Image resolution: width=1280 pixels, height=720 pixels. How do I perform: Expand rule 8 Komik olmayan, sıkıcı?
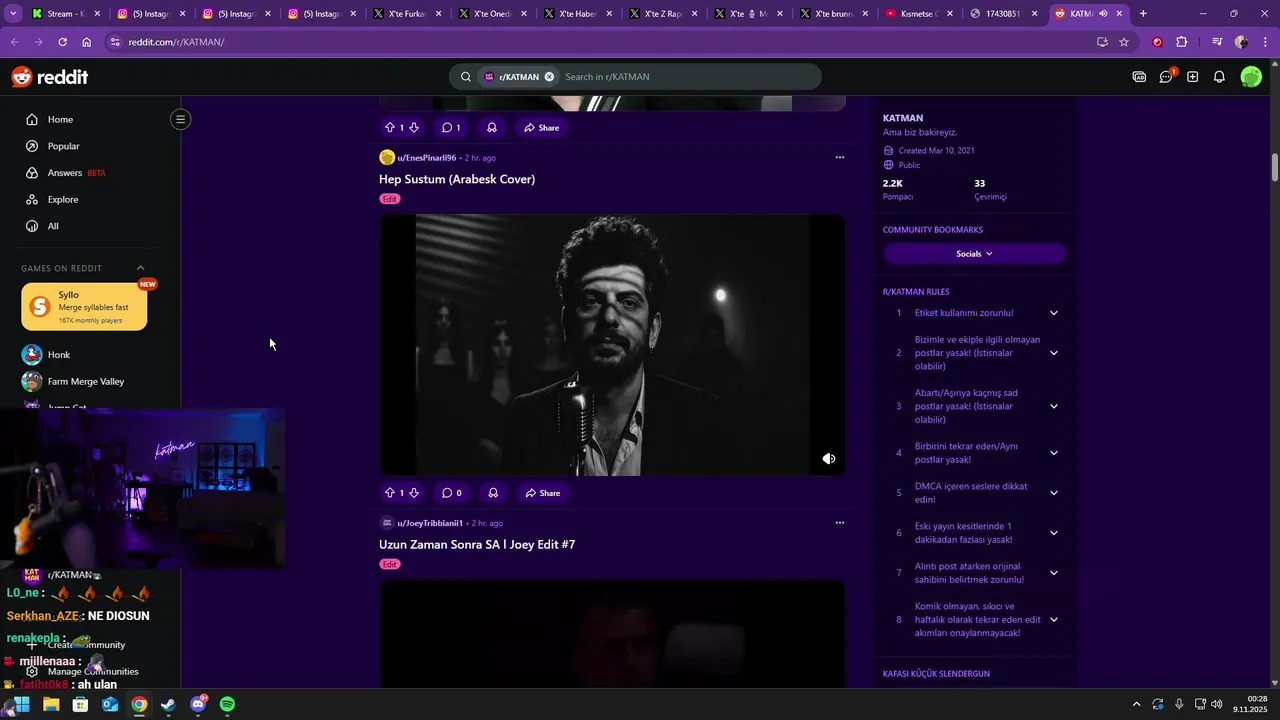tap(1053, 620)
